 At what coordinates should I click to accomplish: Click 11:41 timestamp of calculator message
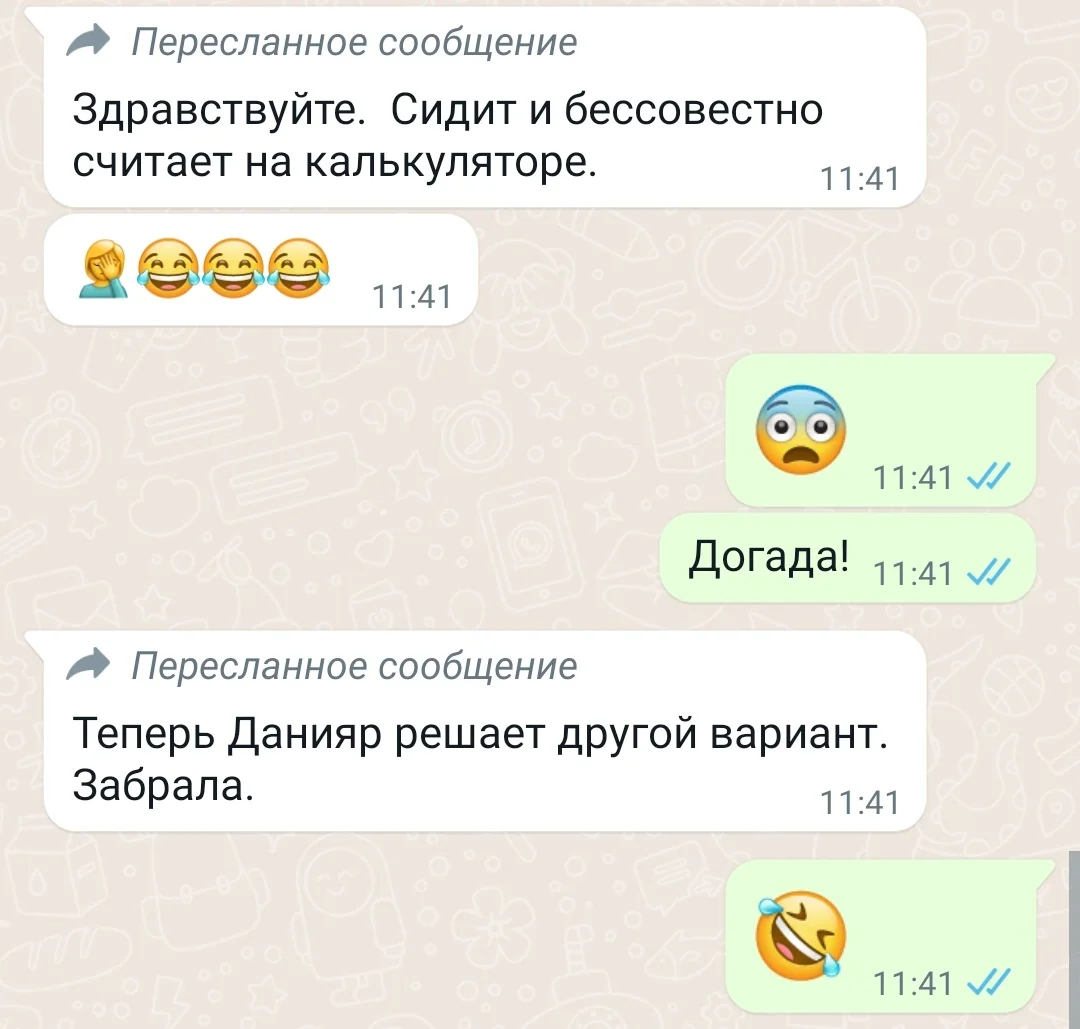coord(860,179)
